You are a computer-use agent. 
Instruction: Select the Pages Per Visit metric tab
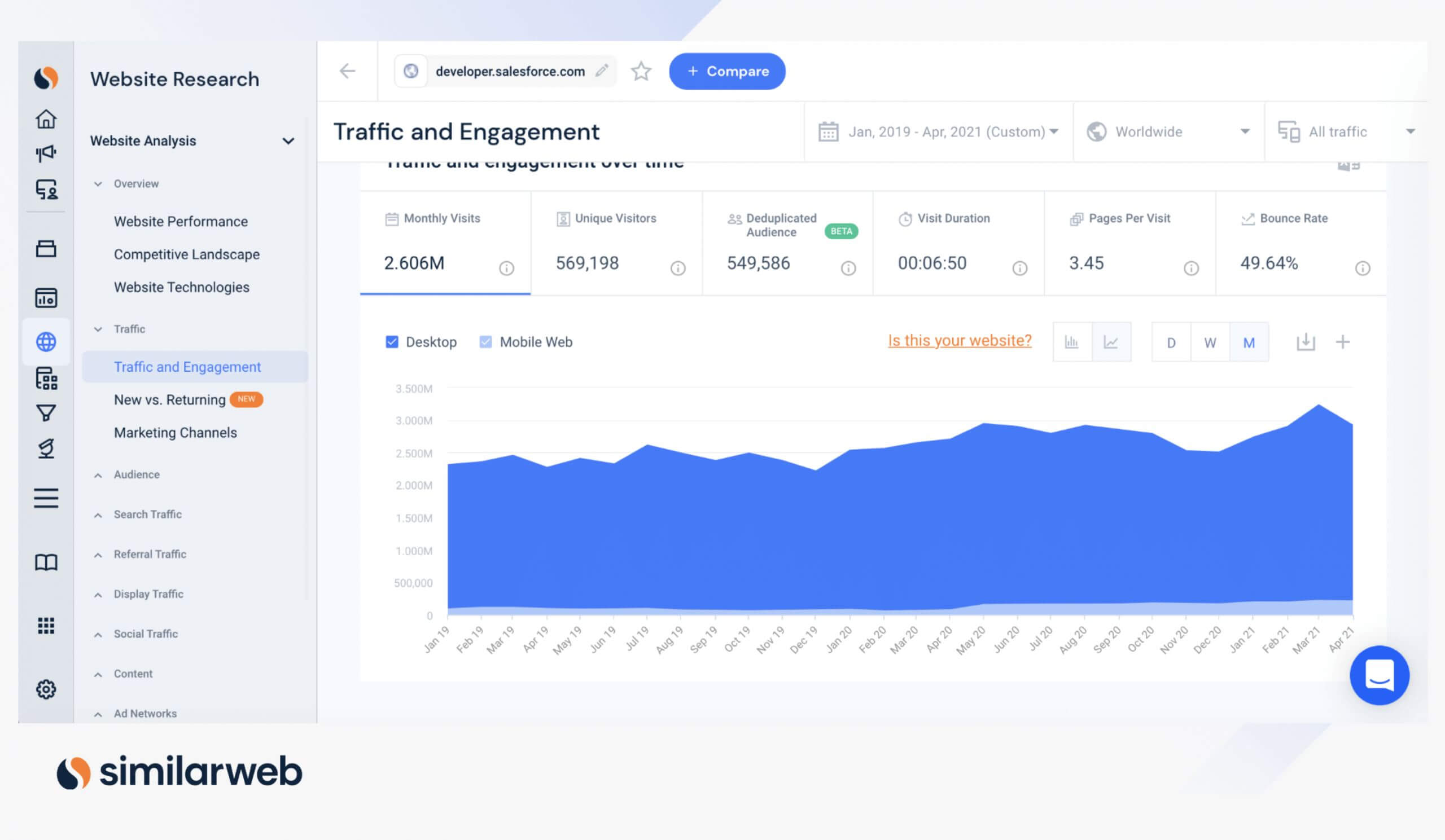pyautogui.click(x=1130, y=243)
